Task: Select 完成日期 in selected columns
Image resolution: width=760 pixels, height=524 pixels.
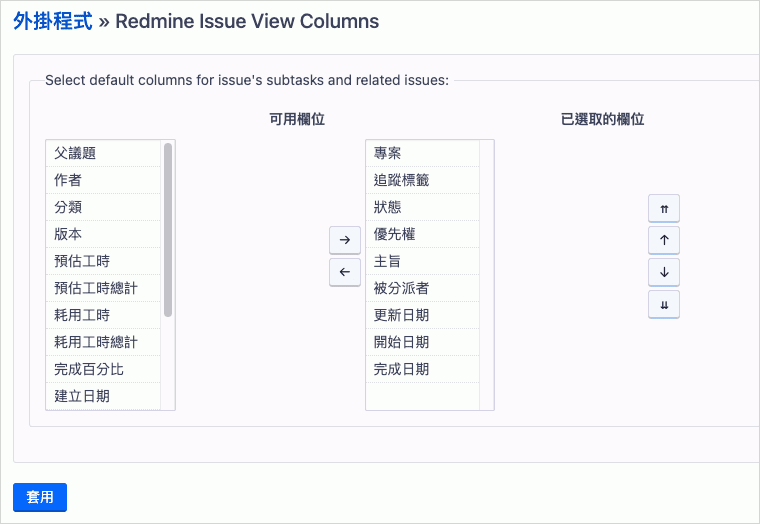Action: pos(422,369)
